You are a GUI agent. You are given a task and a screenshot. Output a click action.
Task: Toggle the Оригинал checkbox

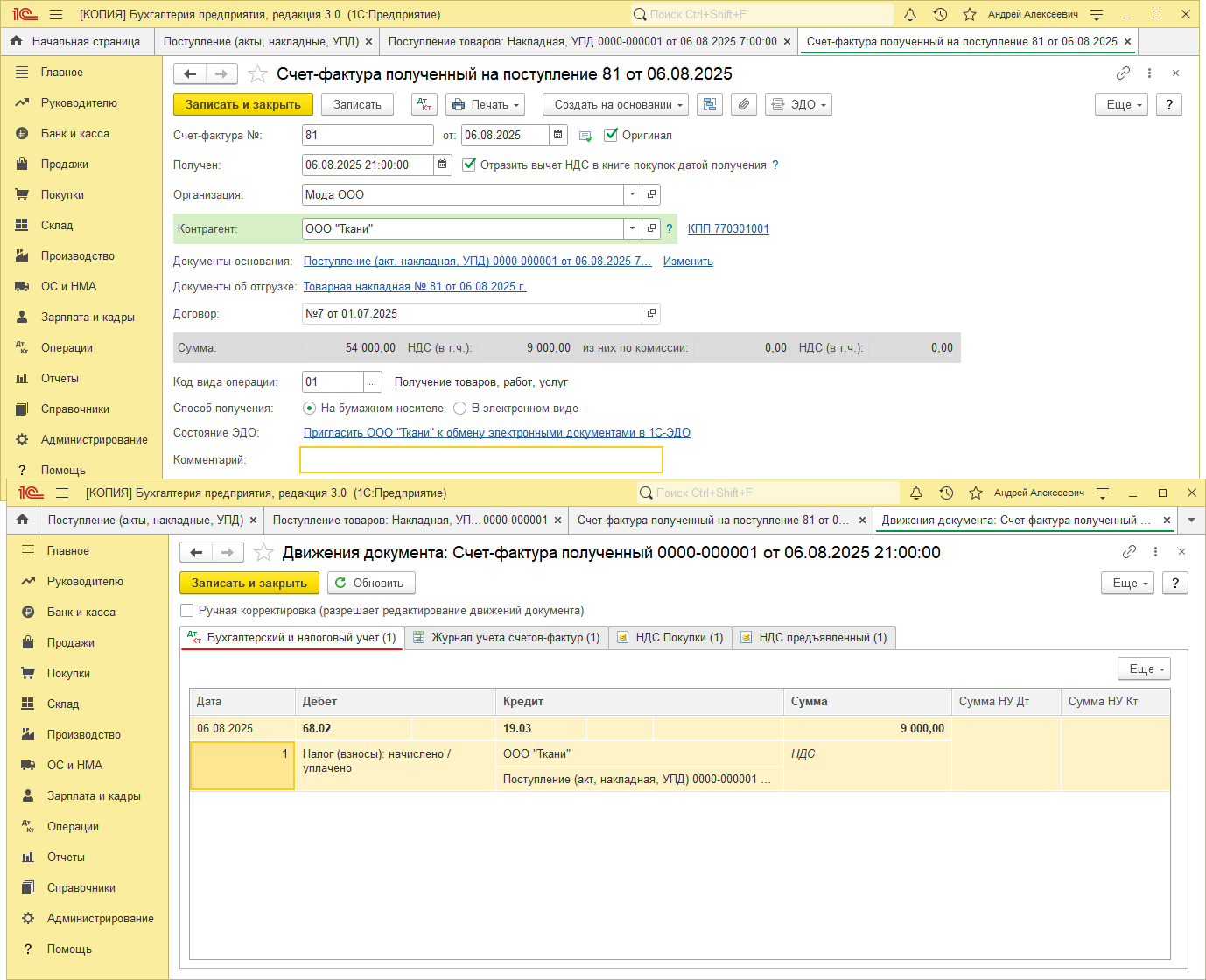point(611,135)
